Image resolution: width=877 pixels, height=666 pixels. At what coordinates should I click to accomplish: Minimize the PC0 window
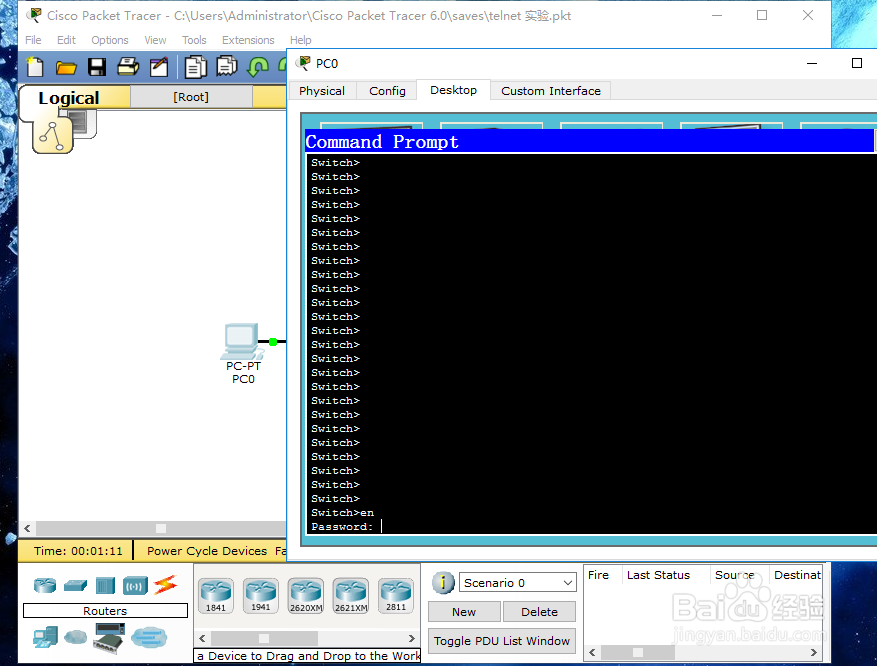click(x=812, y=63)
